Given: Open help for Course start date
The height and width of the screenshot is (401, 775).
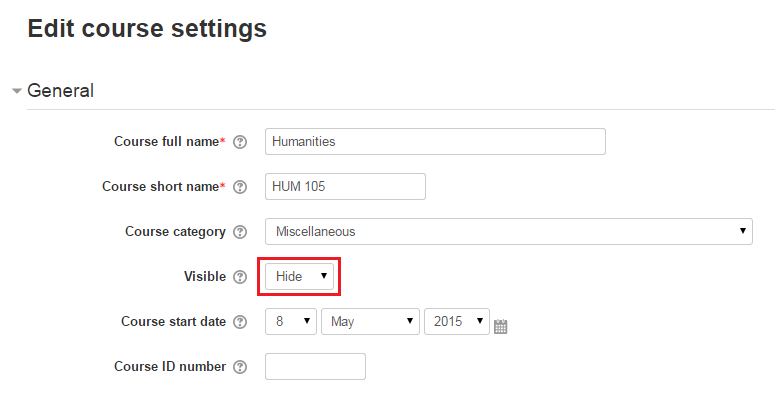Looking at the screenshot, I should point(240,322).
